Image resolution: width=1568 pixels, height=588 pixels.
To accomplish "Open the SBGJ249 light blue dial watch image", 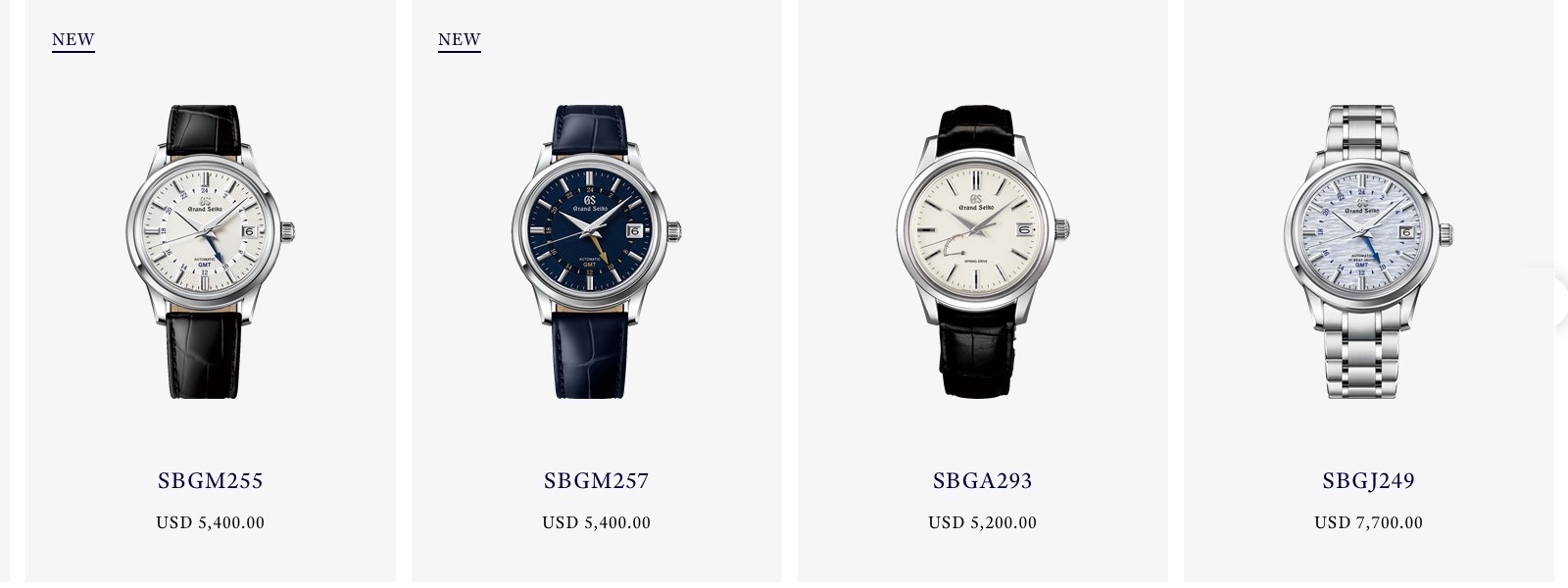I will [x=1368, y=251].
